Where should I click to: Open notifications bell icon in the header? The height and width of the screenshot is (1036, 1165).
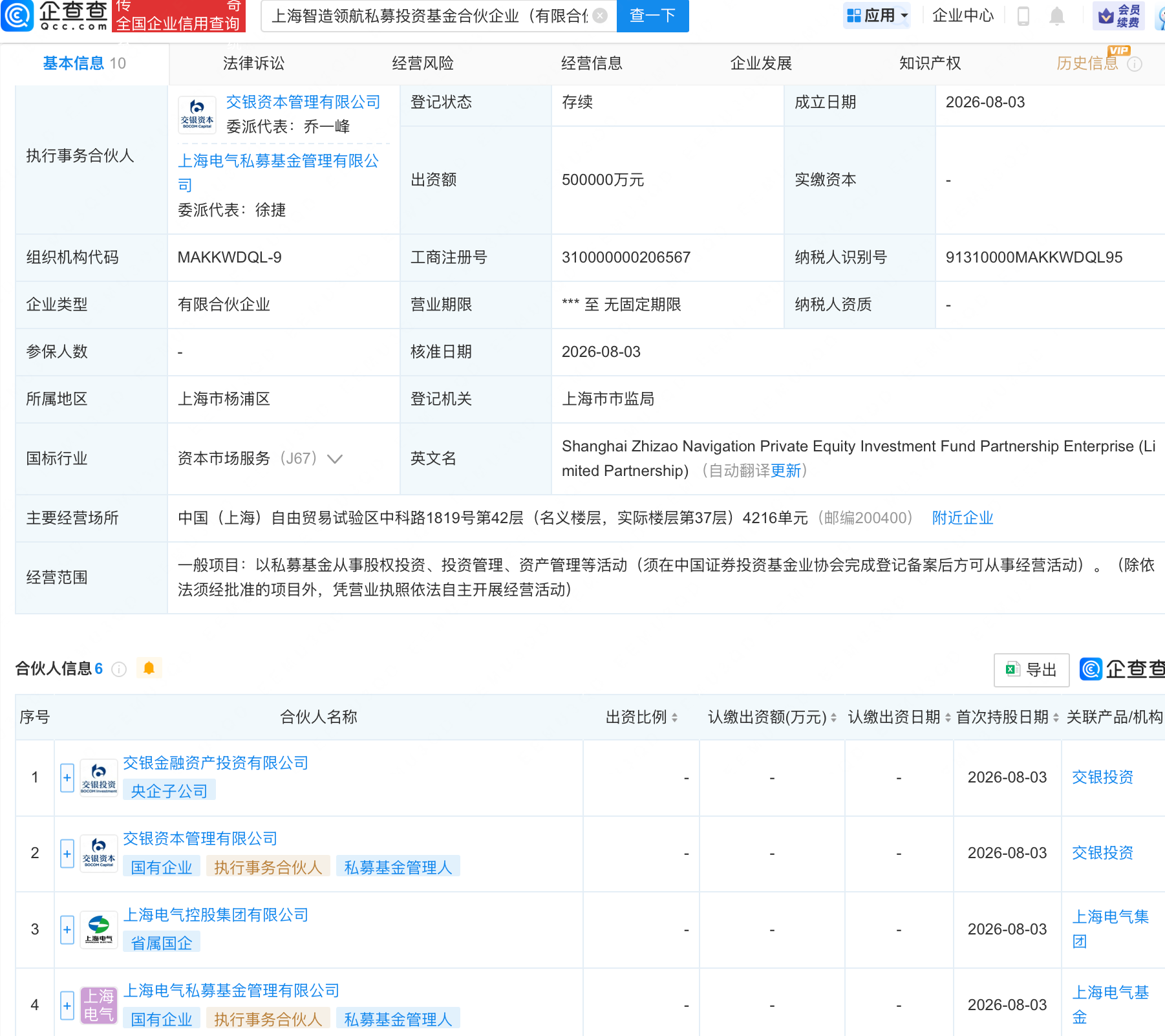tap(1056, 16)
